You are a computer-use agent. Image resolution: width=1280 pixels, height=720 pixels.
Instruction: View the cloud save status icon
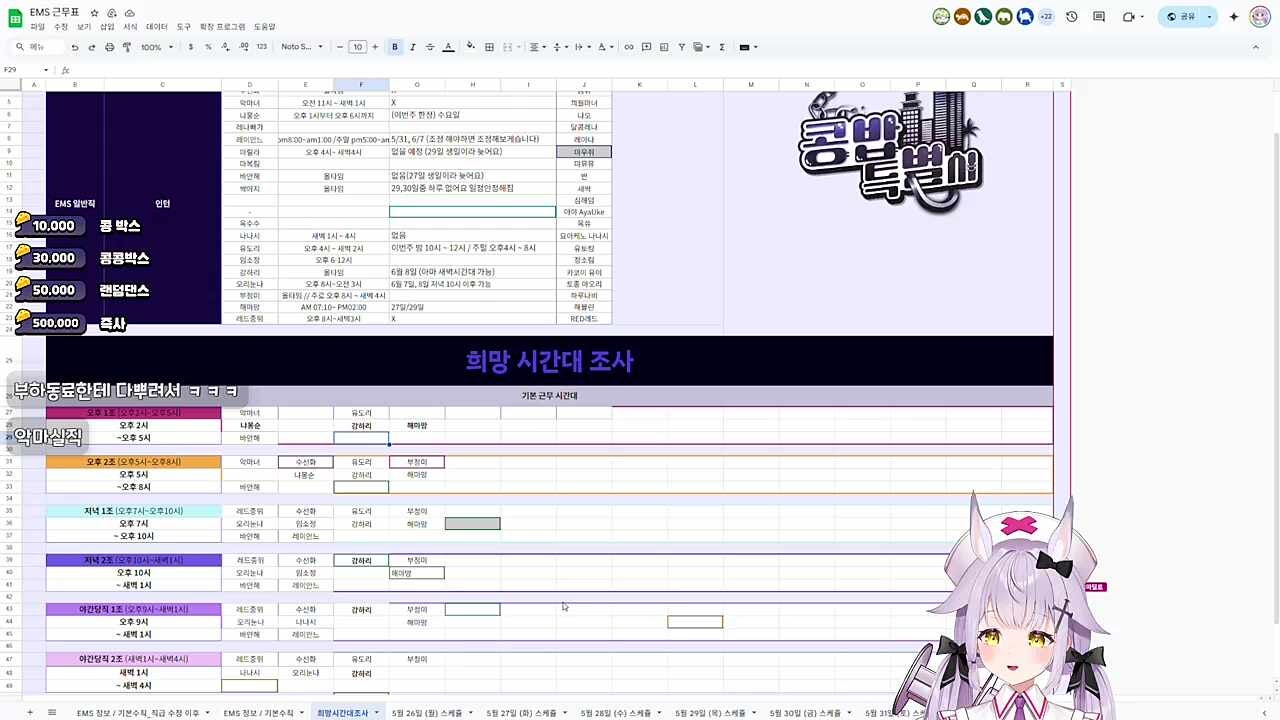129,12
